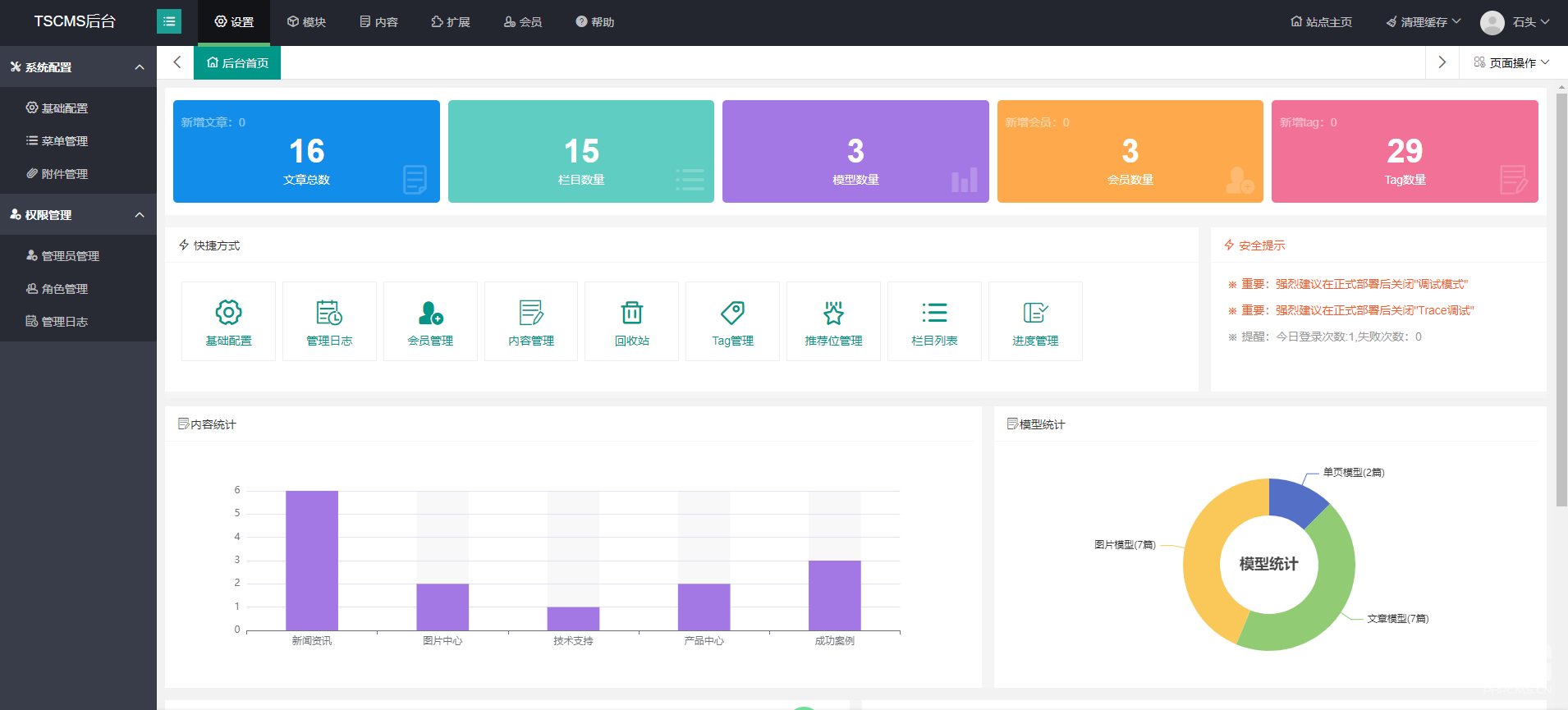
Task: Open the 基础配置 shortcut icon
Action: point(228,313)
